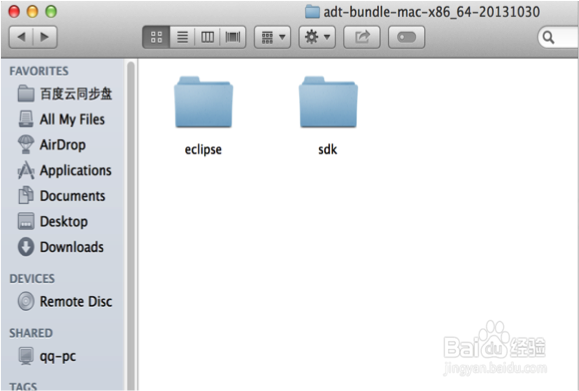Switch to icon view
Viewport: 579px width, 391px height.
click(x=156, y=37)
